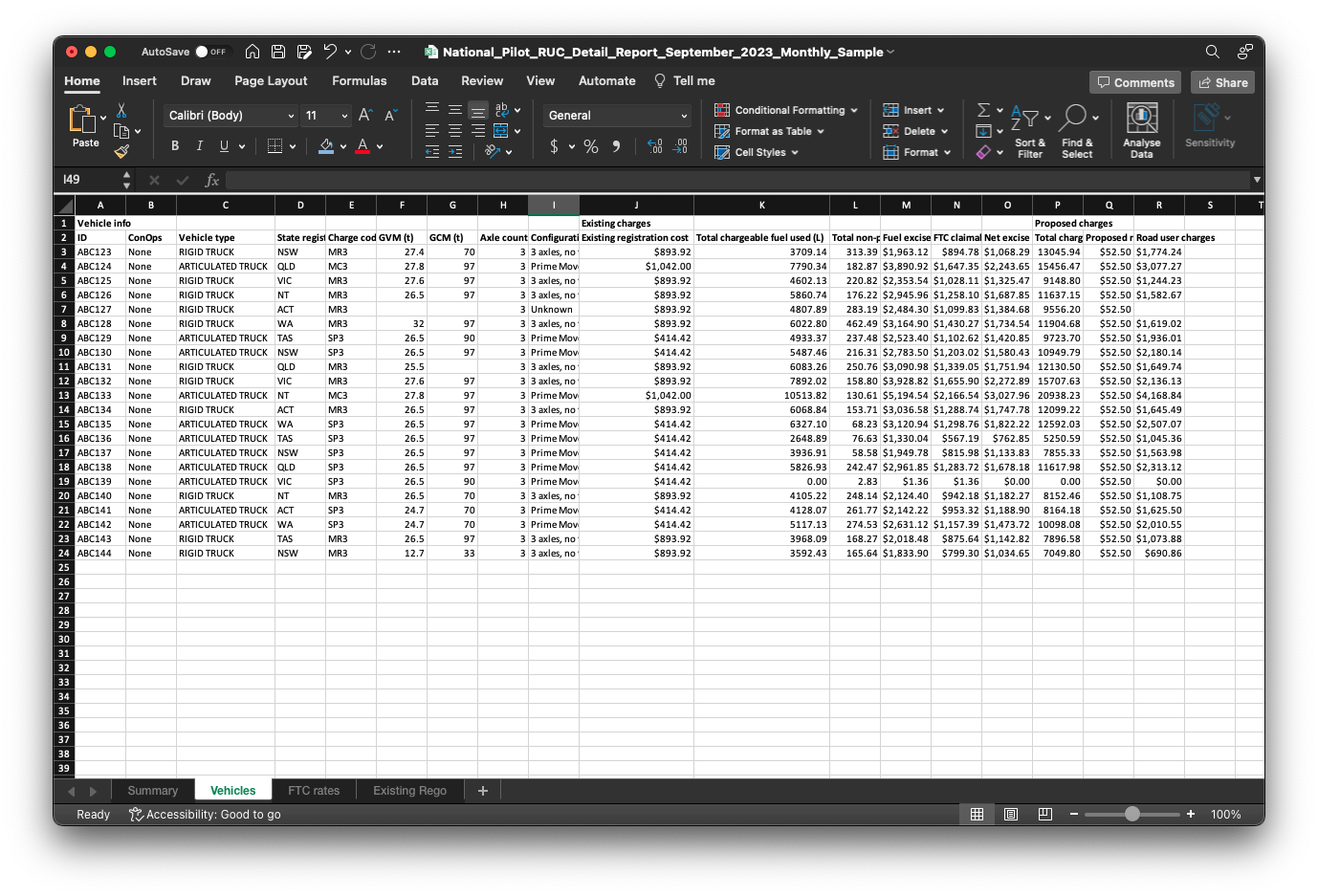This screenshot has width=1318, height=896.
Task: Click the Share button
Action: [x=1223, y=83]
